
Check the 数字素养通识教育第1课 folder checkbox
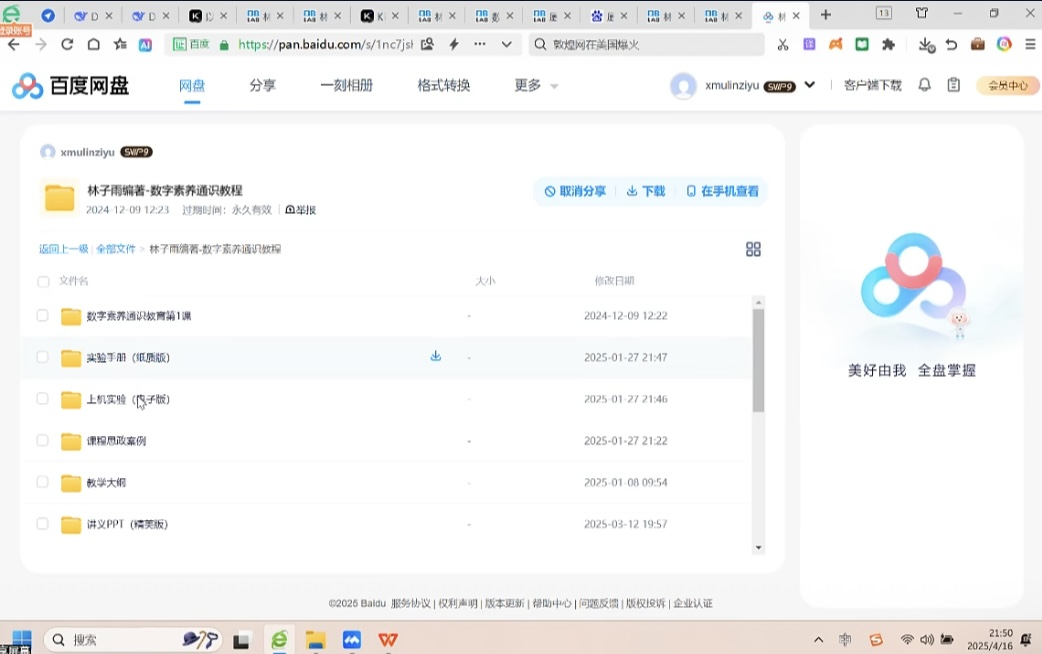pos(43,316)
